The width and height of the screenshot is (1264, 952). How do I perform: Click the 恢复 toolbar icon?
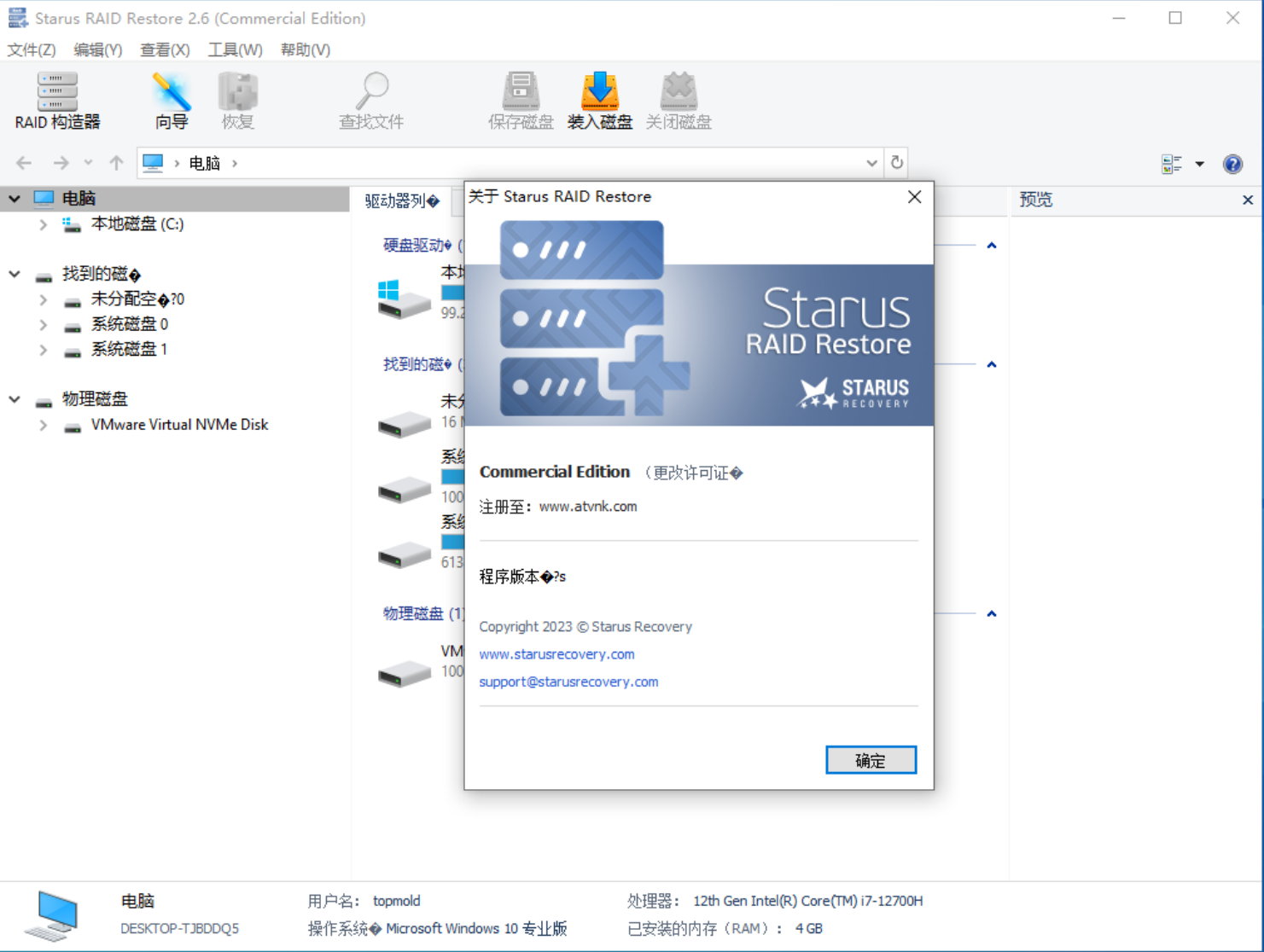[237, 101]
